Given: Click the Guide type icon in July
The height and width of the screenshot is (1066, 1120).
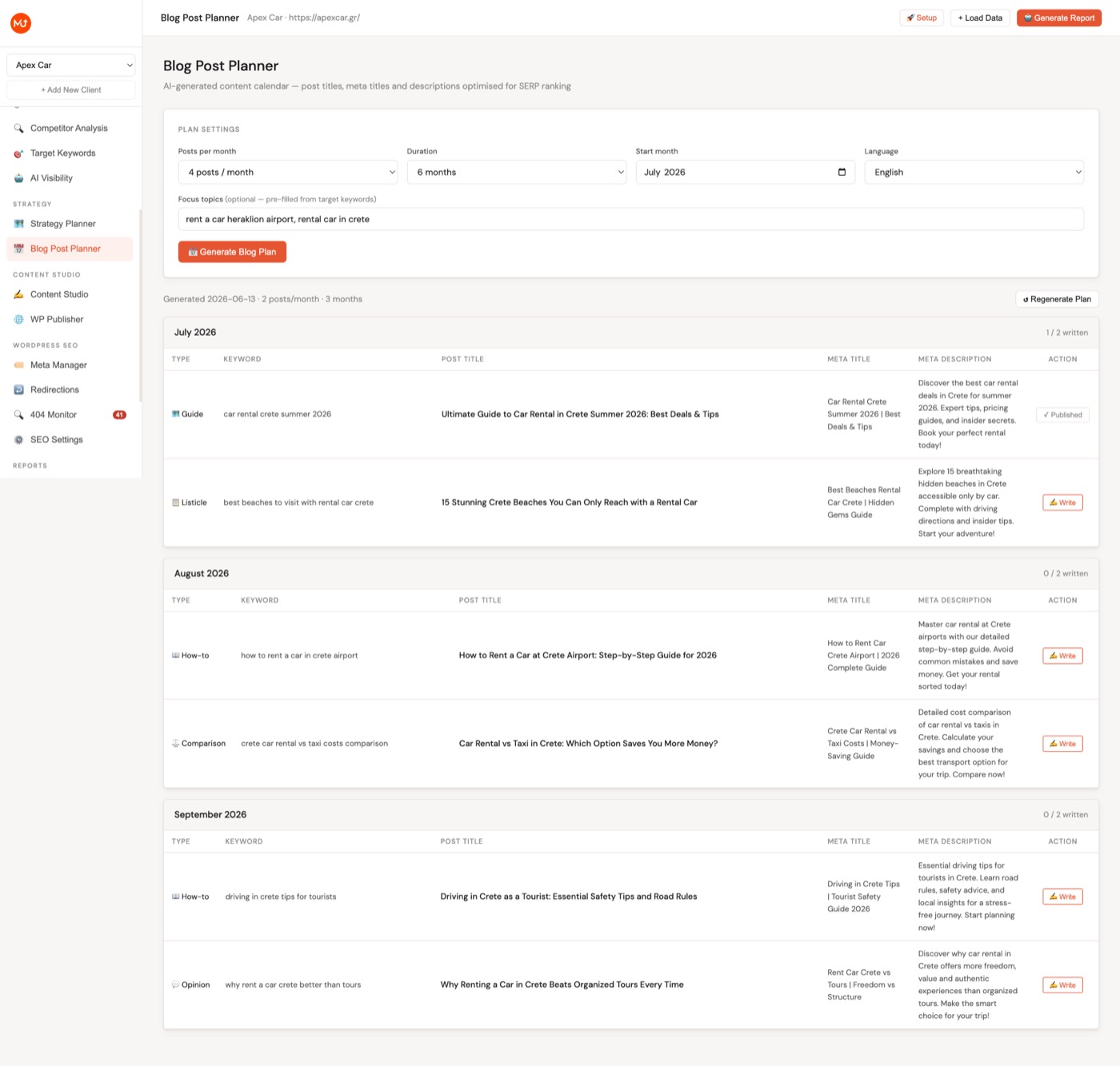Looking at the screenshot, I should 176,414.
